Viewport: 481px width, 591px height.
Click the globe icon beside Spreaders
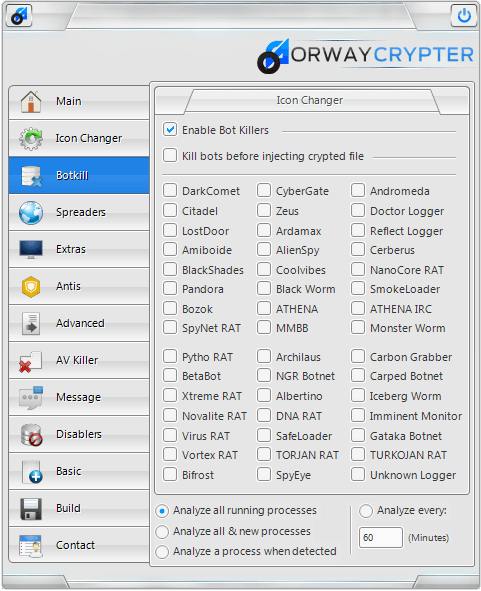point(31,213)
